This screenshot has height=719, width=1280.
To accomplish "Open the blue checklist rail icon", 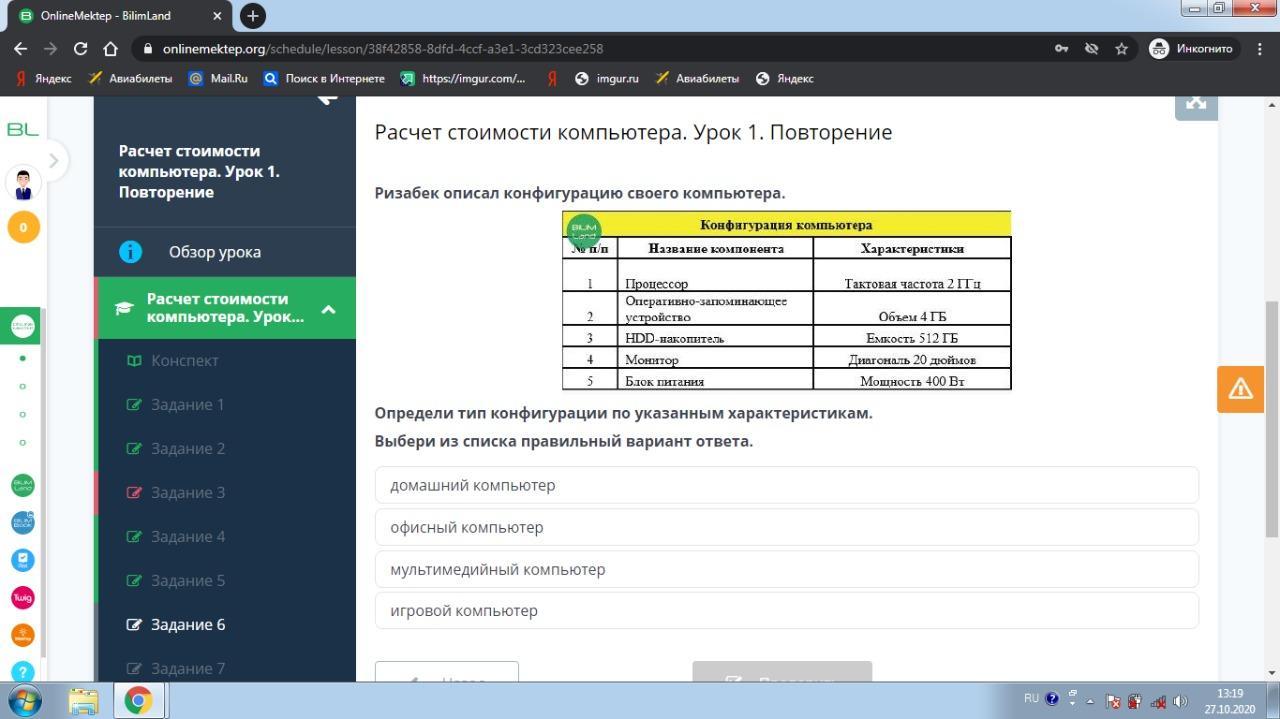I will (22, 560).
